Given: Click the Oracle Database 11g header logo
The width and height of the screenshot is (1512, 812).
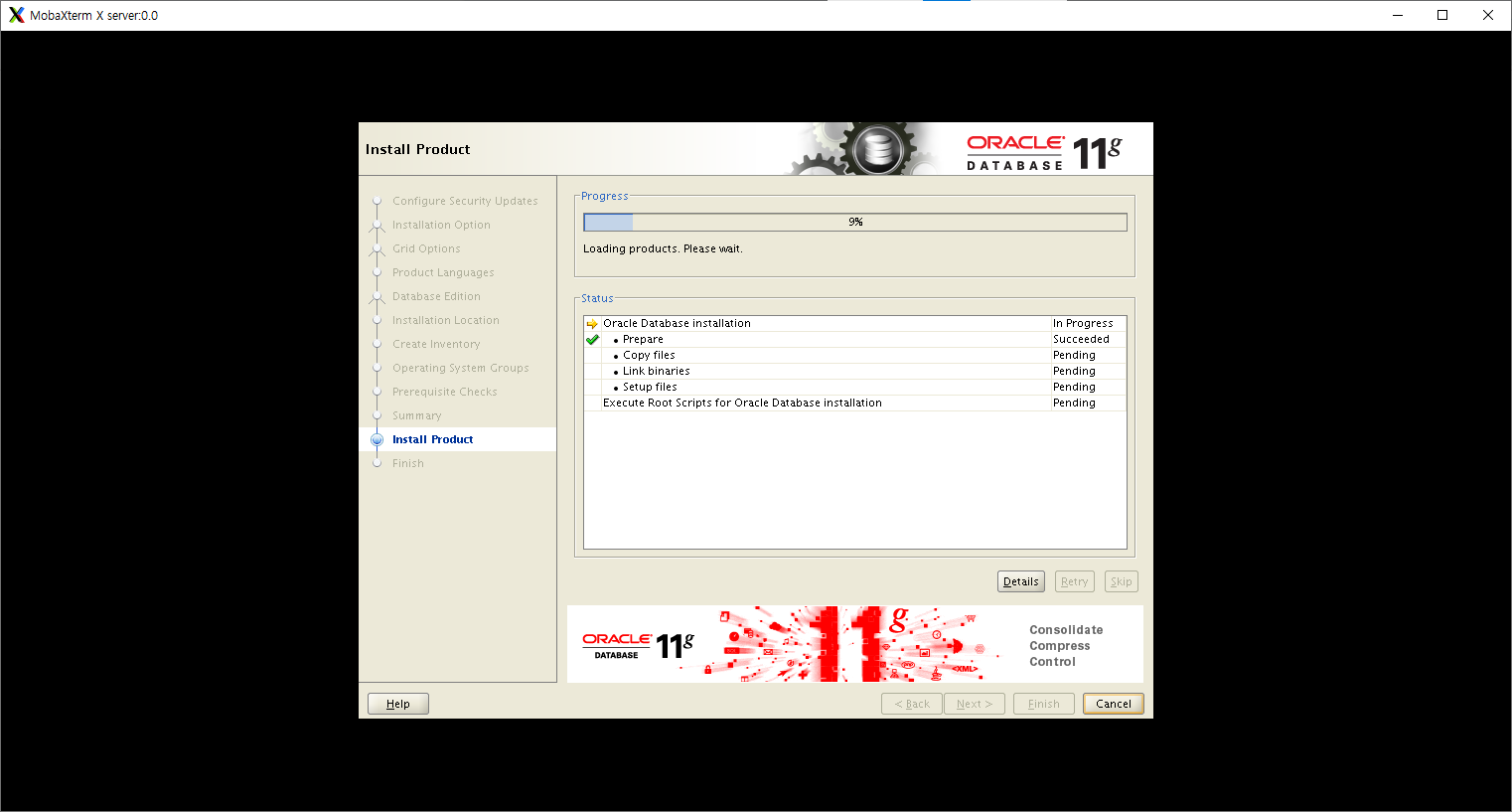Looking at the screenshot, I should [x=1044, y=152].
